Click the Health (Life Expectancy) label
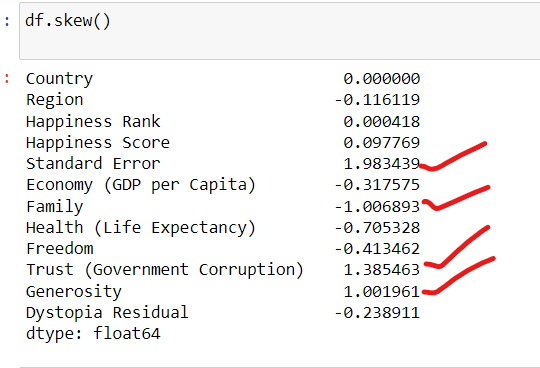Viewport: 540px width, 368px height. (x=141, y=228)
